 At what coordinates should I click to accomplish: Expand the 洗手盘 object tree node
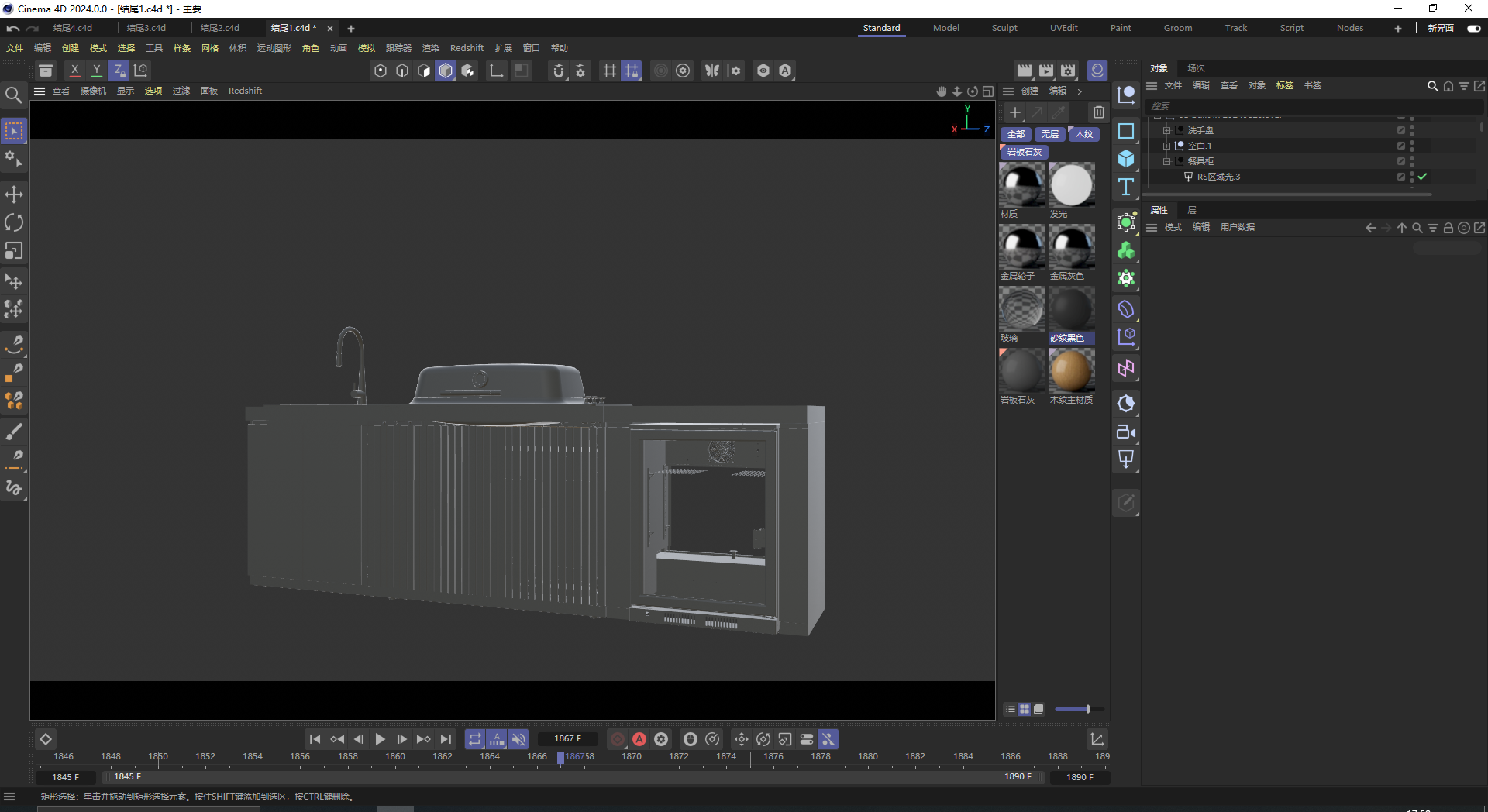click(1166, 131)
